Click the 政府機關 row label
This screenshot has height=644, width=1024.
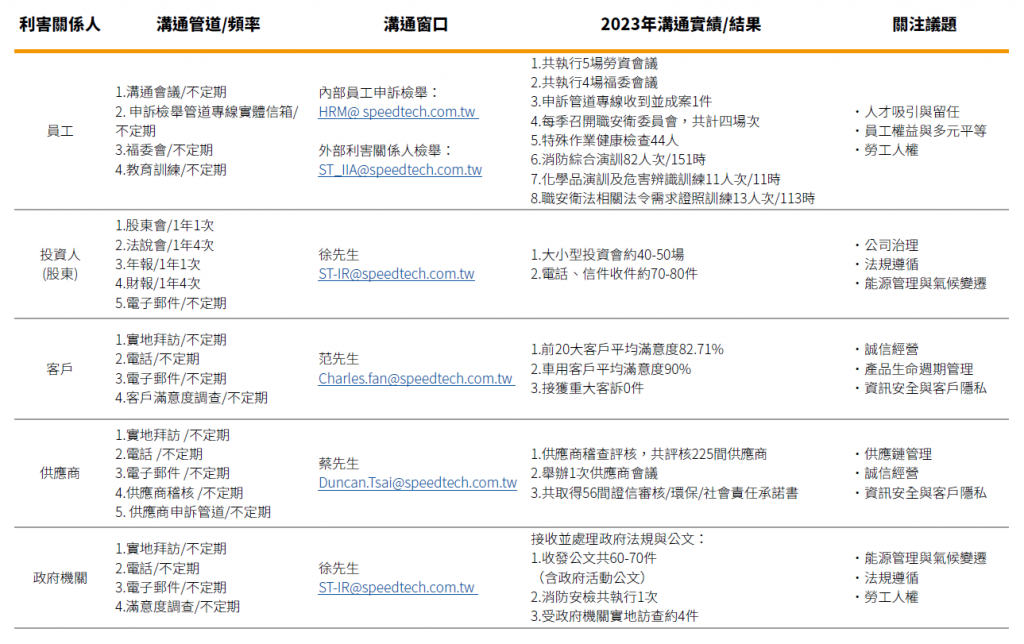tap(60, 577)
